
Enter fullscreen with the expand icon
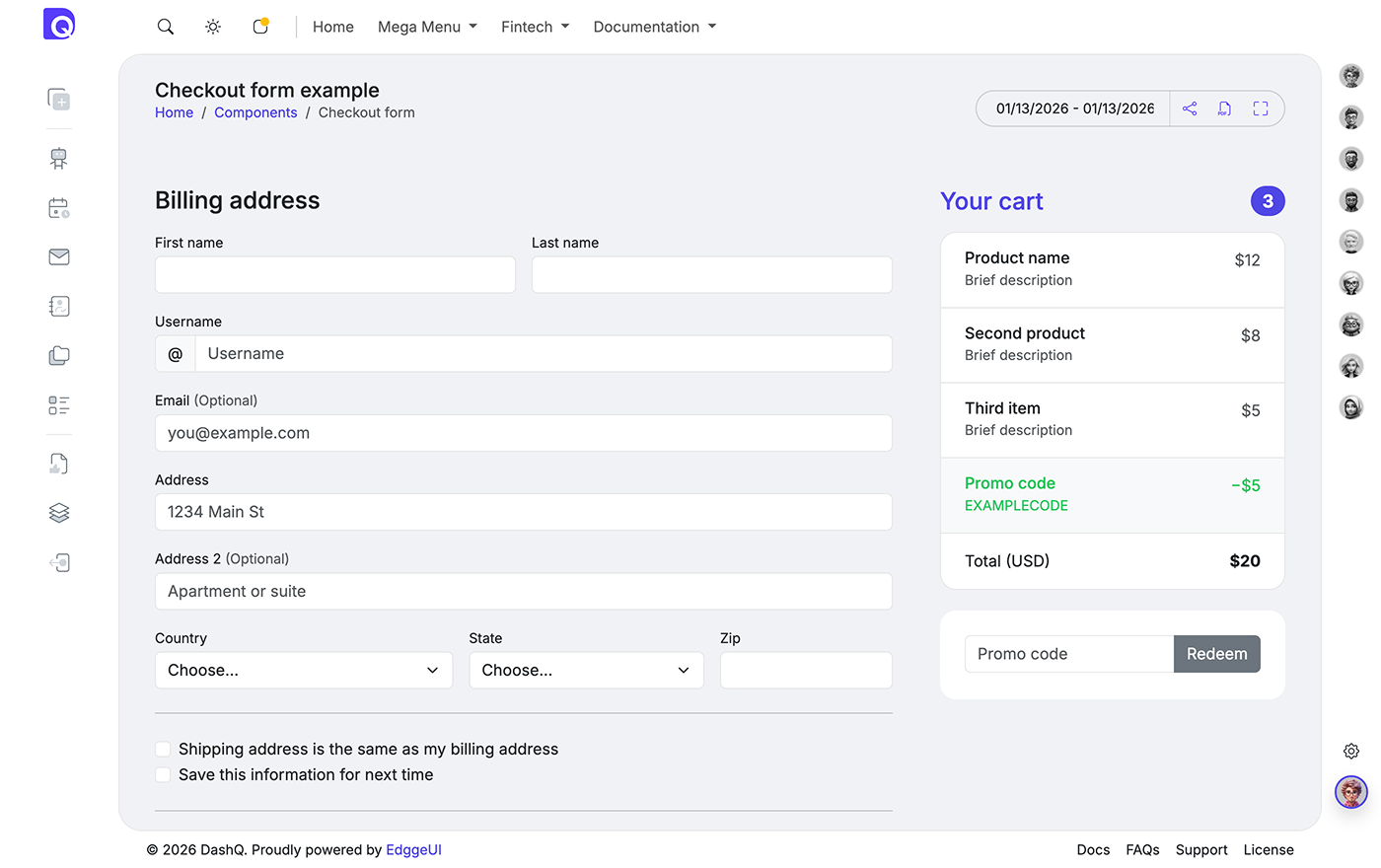1261,108
